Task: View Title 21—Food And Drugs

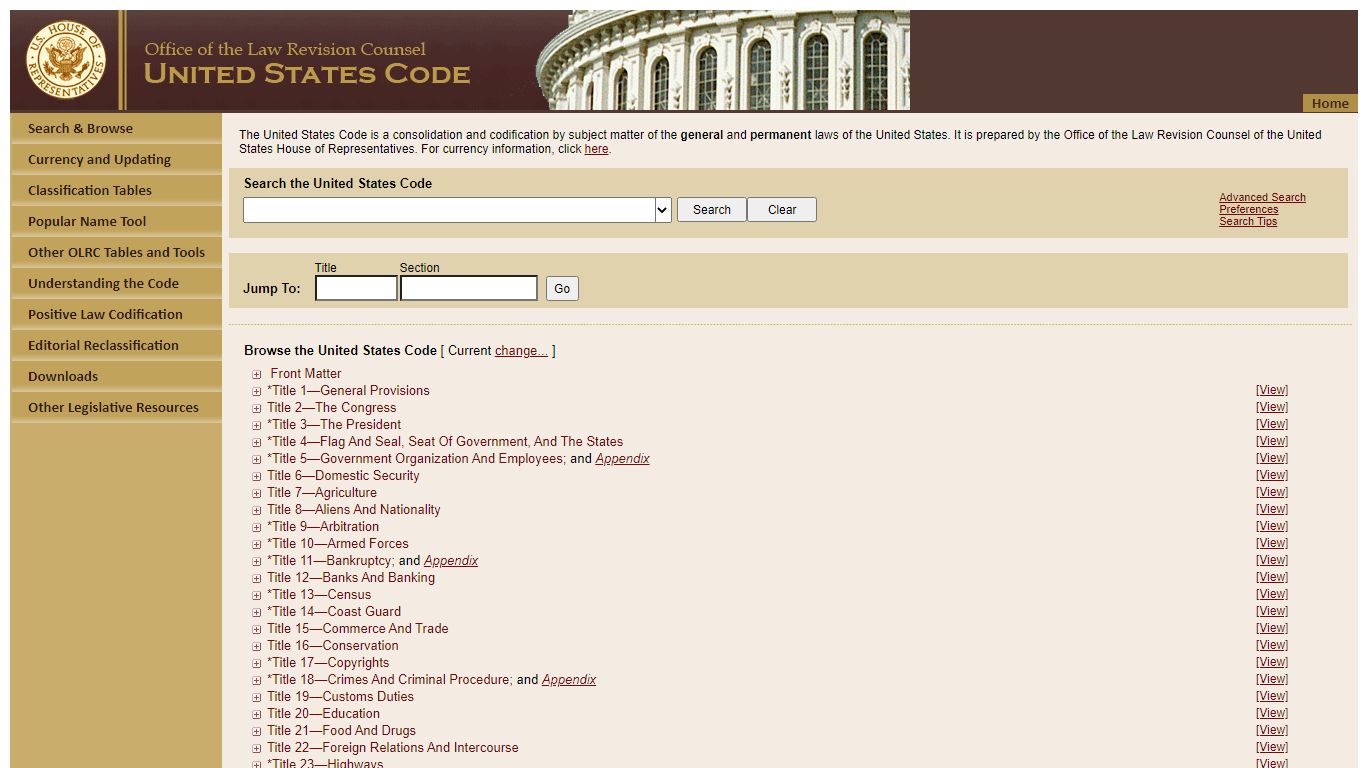Action: pyautogui.click(x=1272, y=731)
